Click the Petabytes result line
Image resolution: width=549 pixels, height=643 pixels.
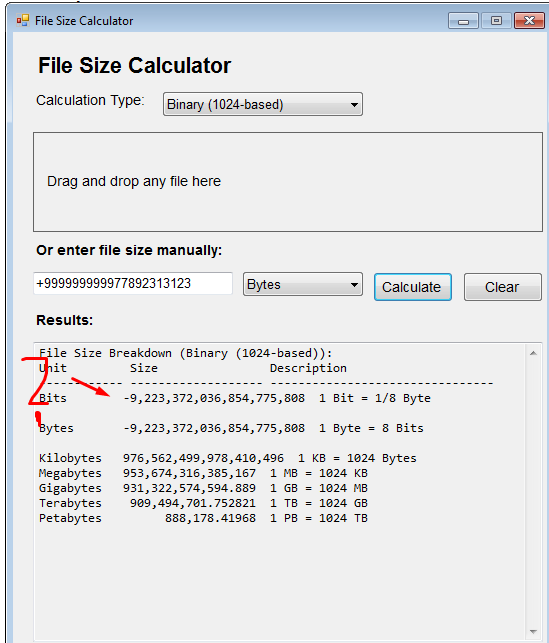tap(203, 518)
